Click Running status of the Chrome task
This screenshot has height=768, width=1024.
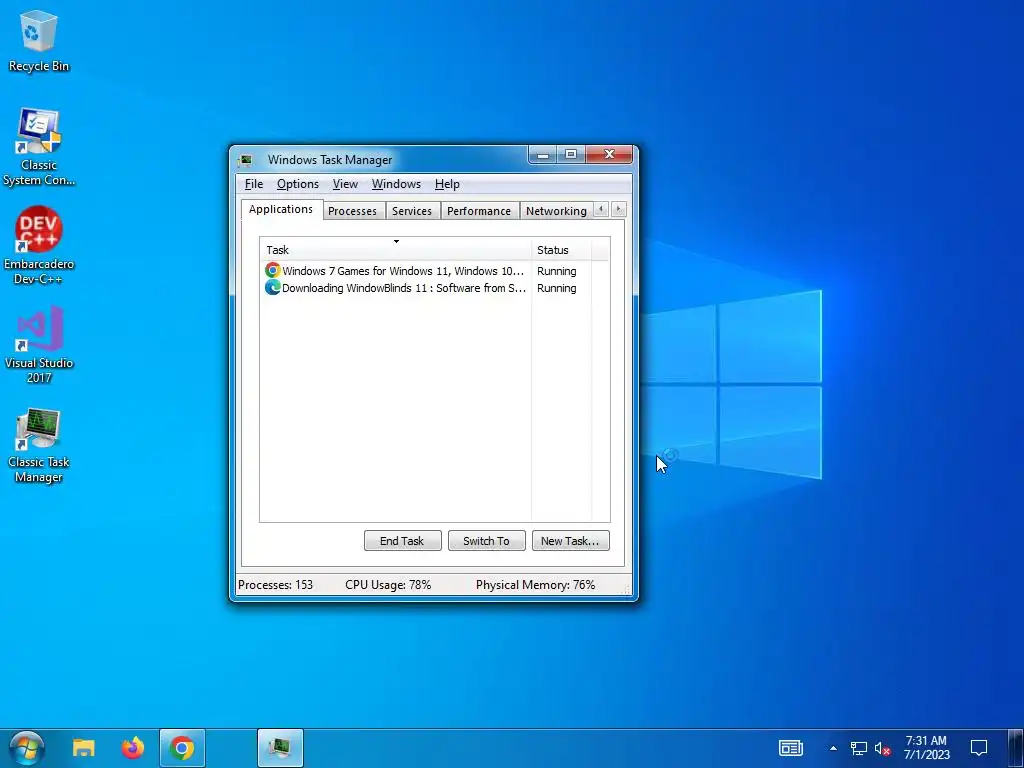click(556, 270)
